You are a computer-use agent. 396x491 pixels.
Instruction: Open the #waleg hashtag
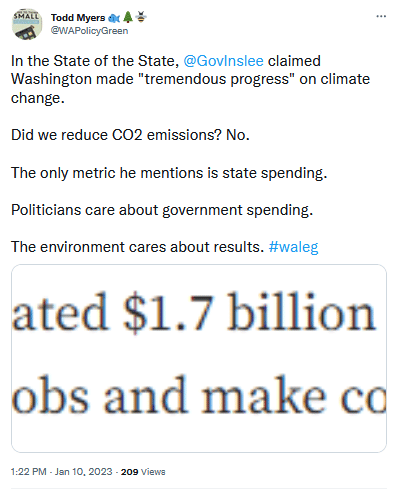(293, 247)
